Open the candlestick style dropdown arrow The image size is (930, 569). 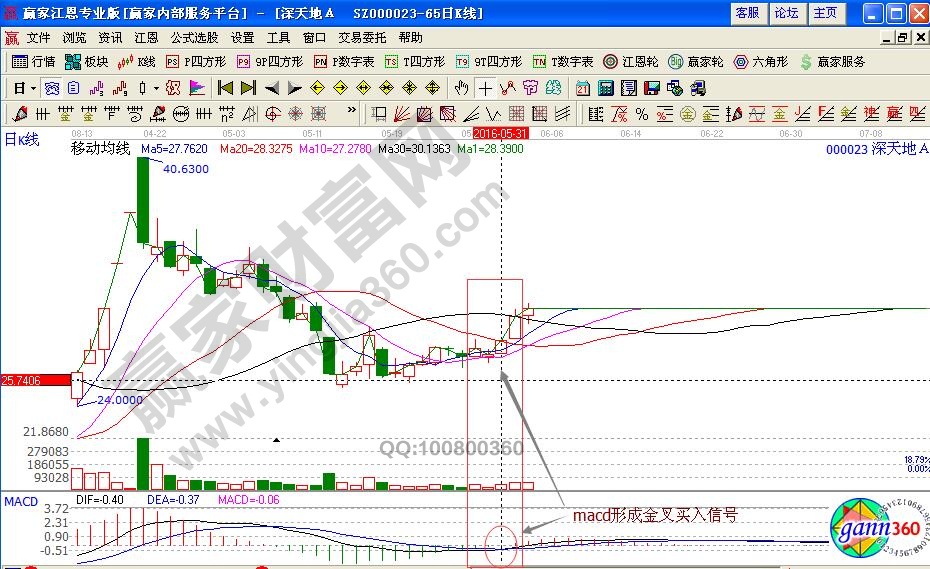(155, 88)
